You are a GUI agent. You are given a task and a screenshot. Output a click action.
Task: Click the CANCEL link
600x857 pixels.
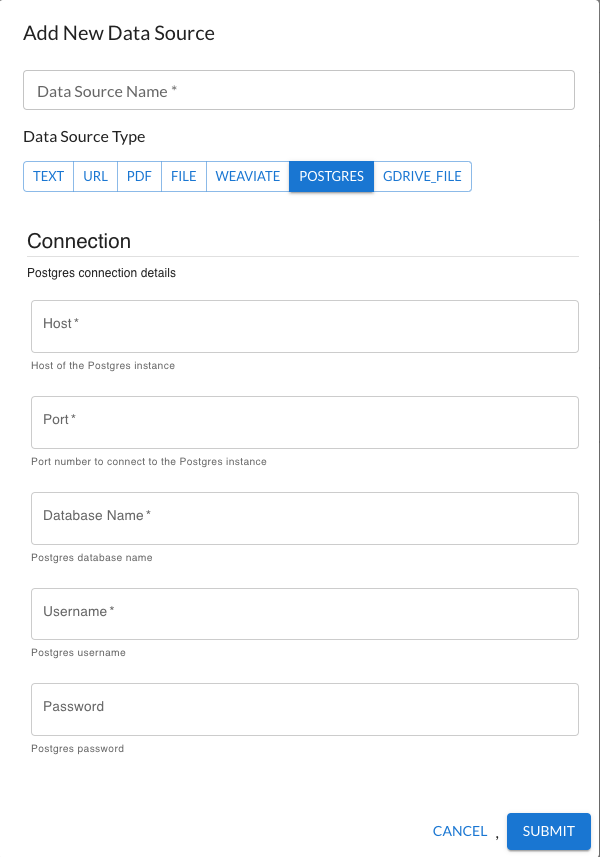pos(460,831)
